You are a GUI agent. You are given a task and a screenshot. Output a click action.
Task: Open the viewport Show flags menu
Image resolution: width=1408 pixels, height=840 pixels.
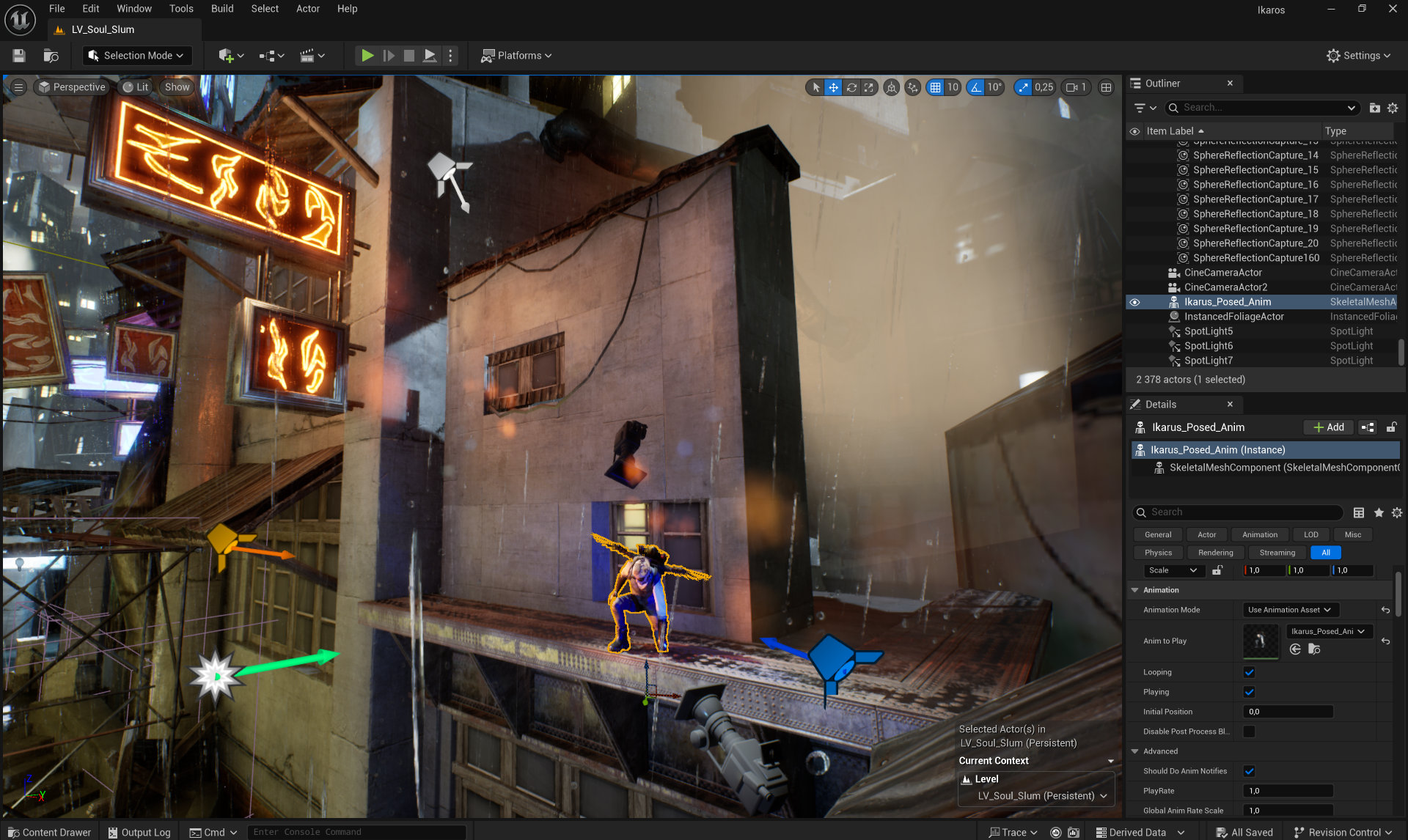click(177, 87)
